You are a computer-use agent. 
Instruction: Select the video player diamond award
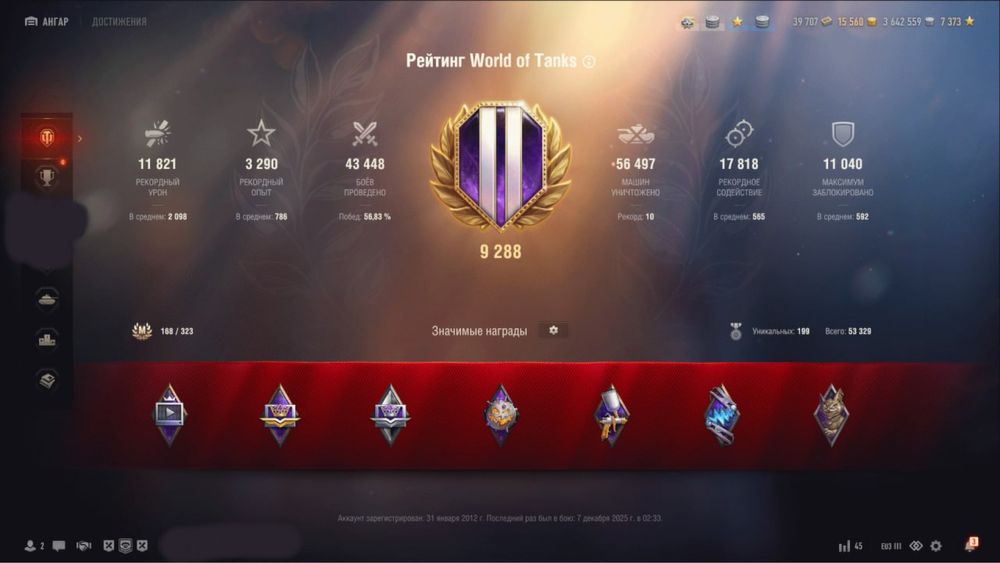click(169, 414)
